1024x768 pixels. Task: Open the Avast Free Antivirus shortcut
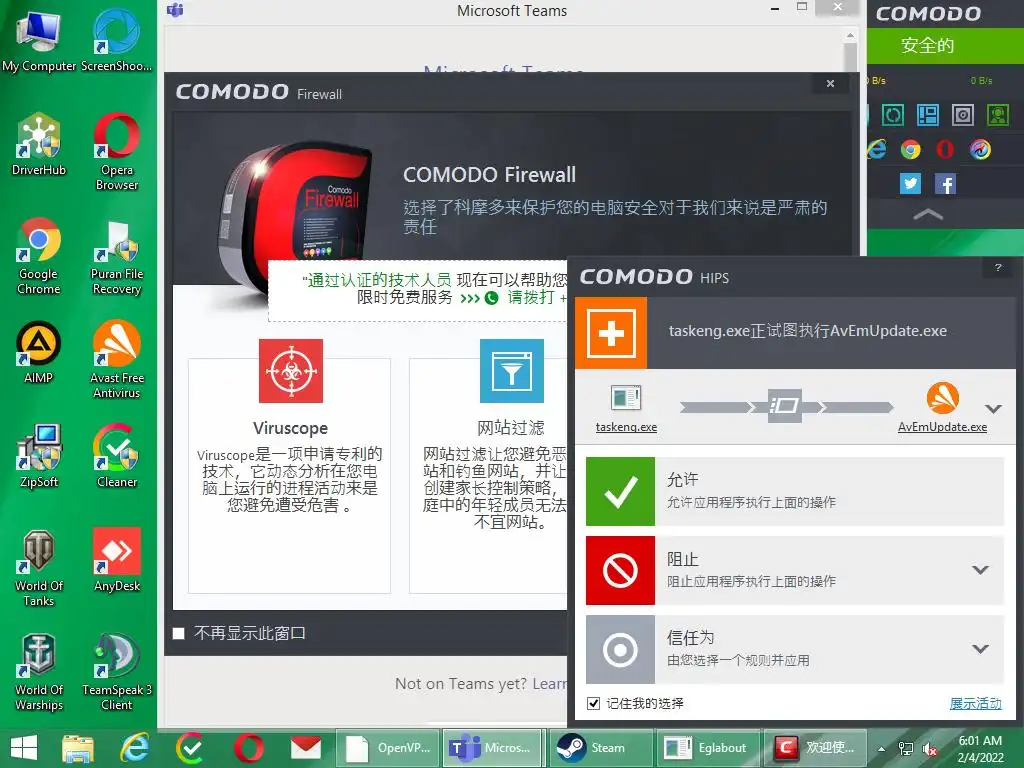(116, 360)
